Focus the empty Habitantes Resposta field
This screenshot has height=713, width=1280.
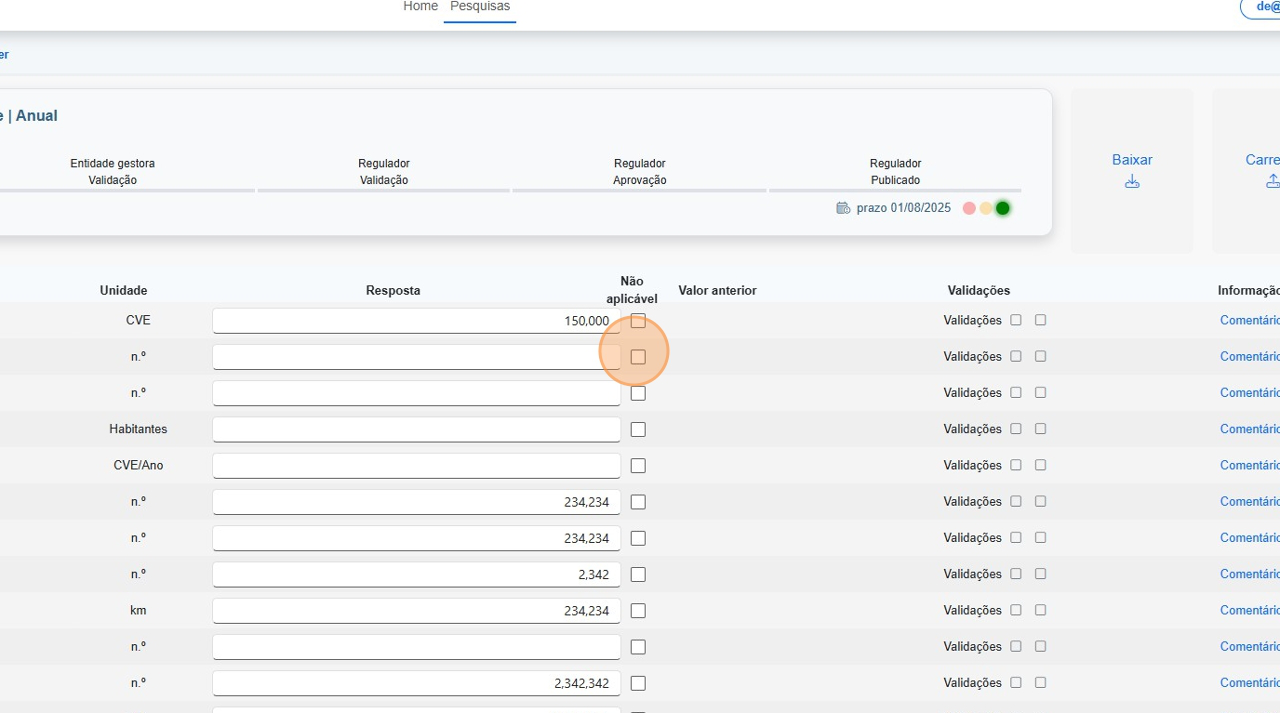point(416,430)
